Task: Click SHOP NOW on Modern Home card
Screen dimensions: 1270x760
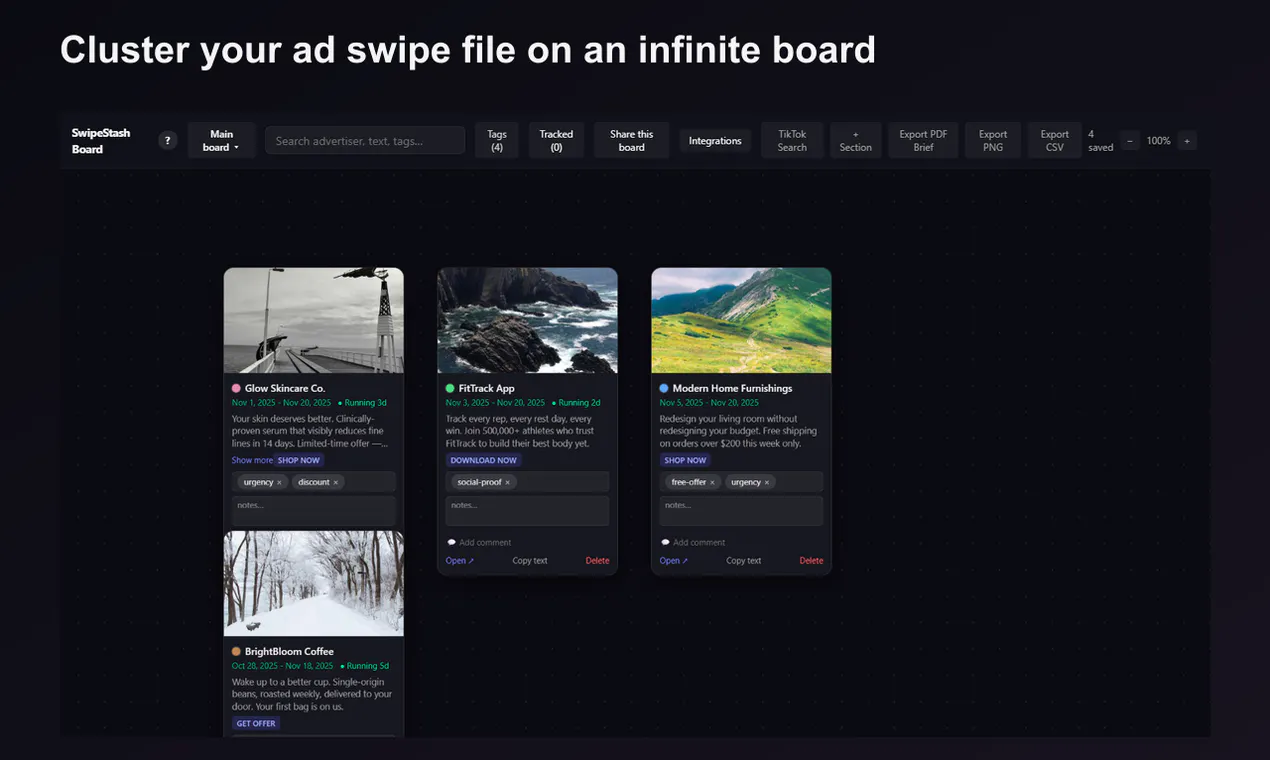Action: pos(685,460)
